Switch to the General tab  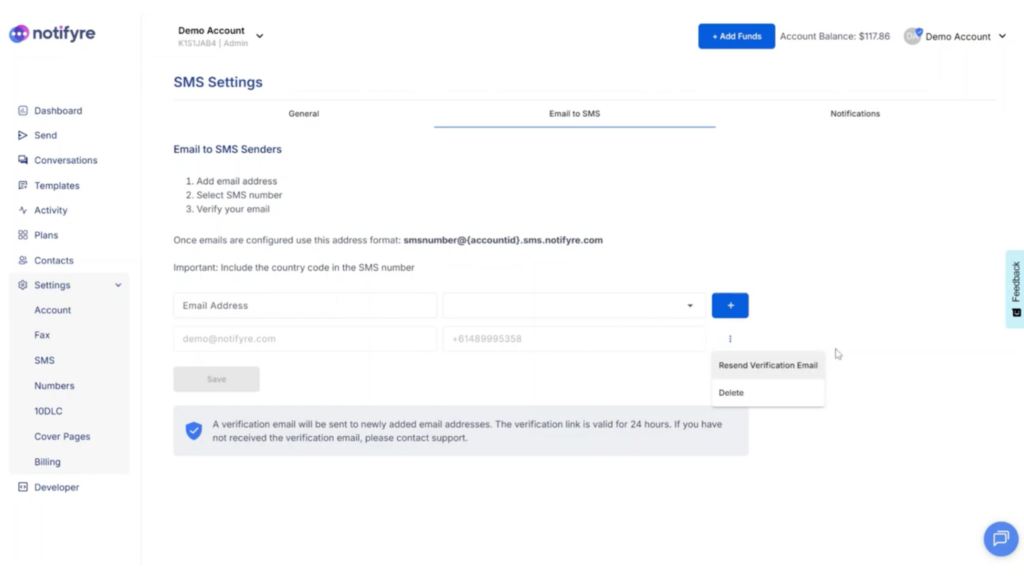304,114
